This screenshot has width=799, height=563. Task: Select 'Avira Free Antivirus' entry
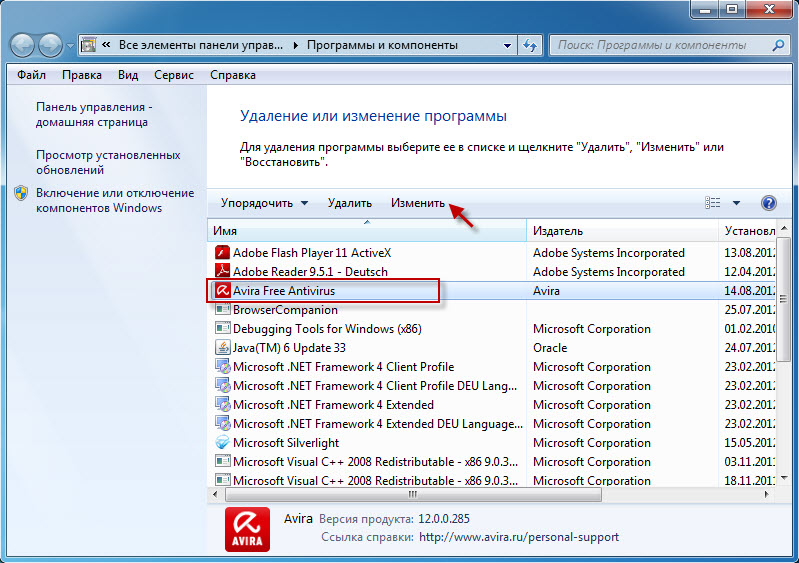pyautogui.click(x=284, y=290)
